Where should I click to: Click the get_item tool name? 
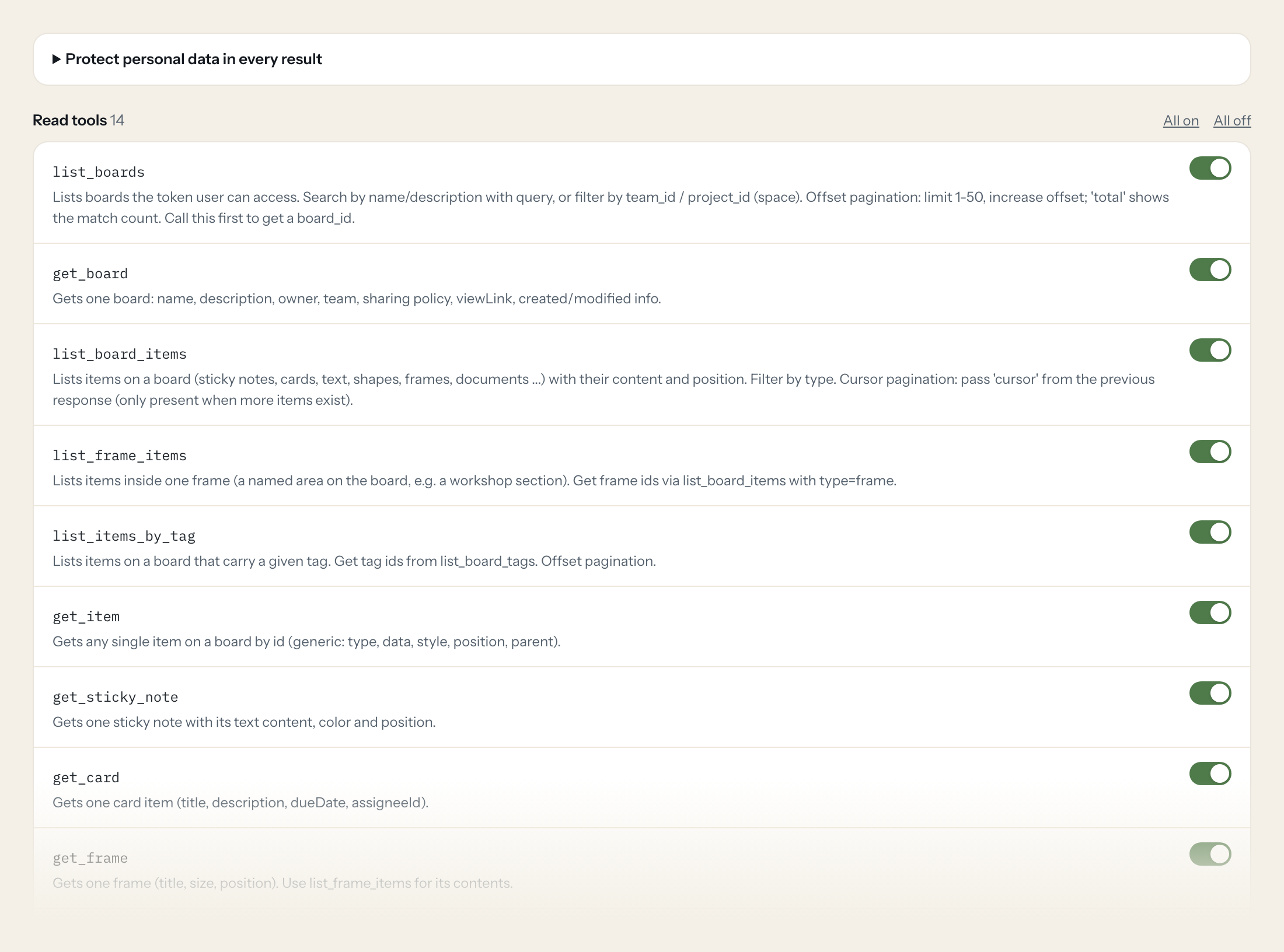click(x=86, y=617)
